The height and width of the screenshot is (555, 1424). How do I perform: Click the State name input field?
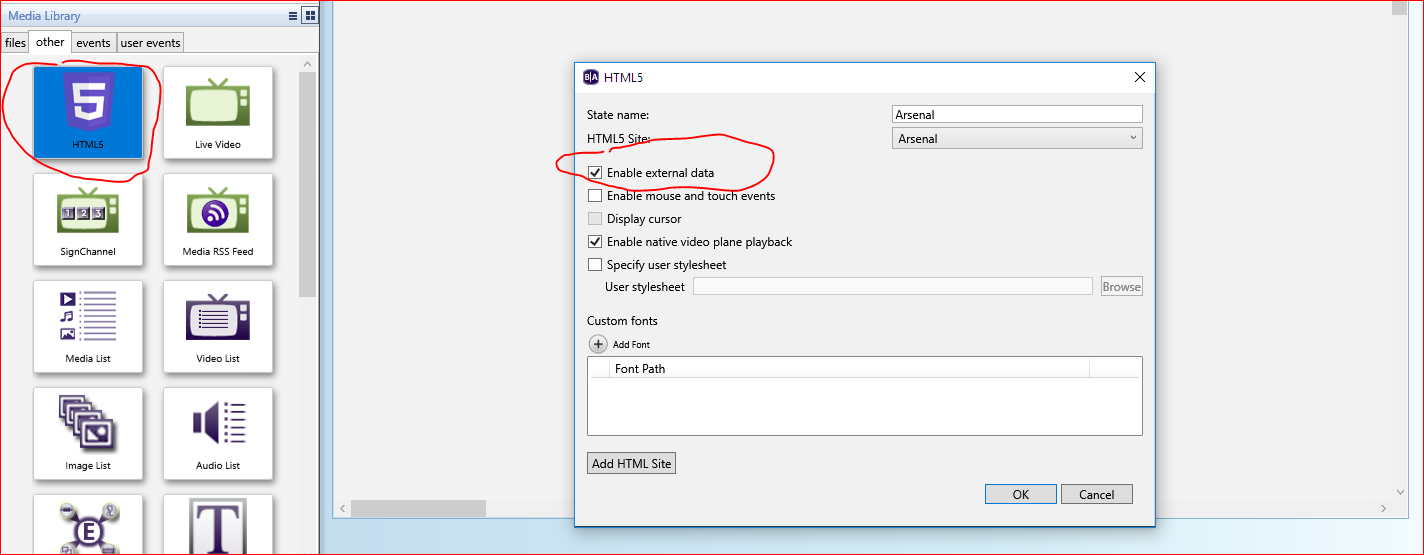[x=1017, y=114]
